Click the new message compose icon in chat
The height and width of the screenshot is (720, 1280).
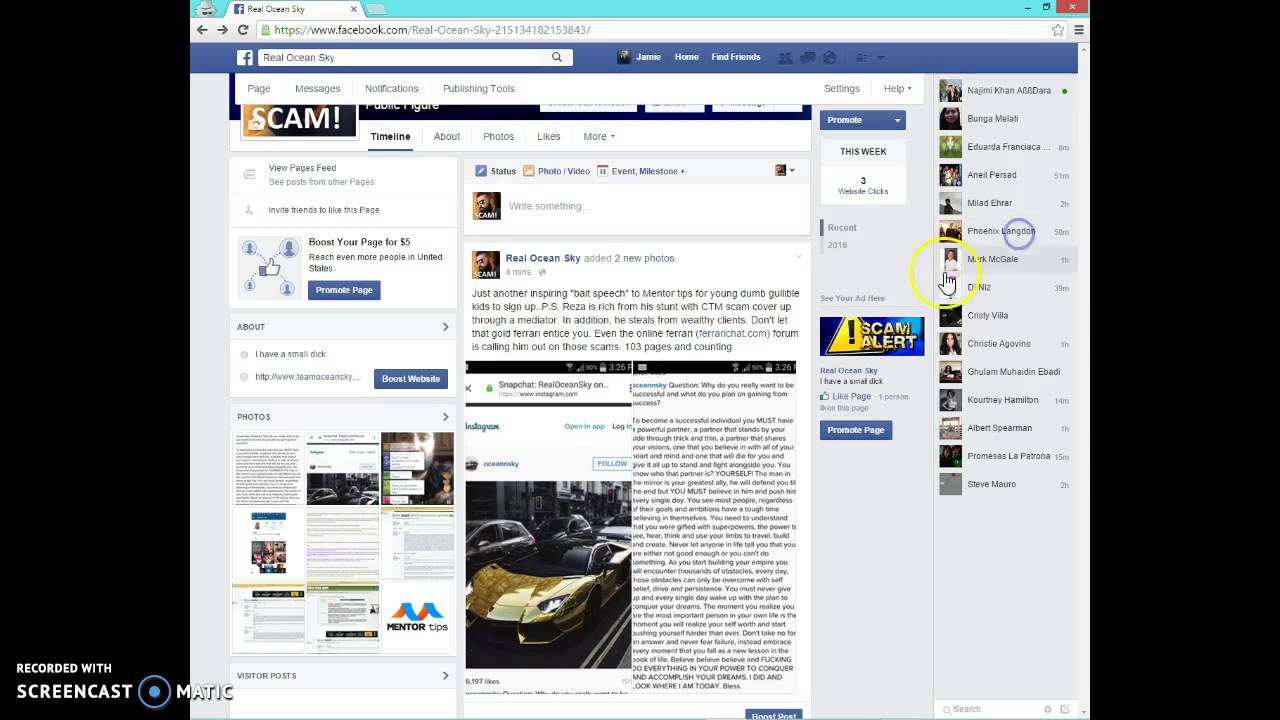coord(1065,709)
